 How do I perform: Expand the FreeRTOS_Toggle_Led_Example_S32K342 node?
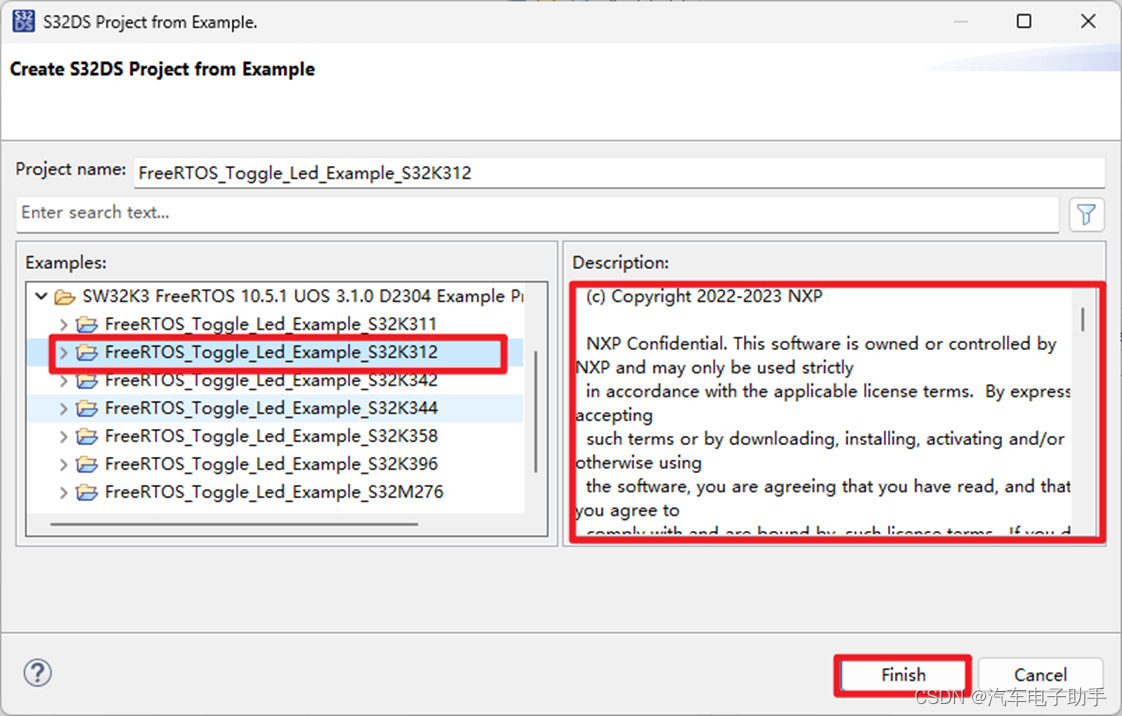tap(64, 380)
